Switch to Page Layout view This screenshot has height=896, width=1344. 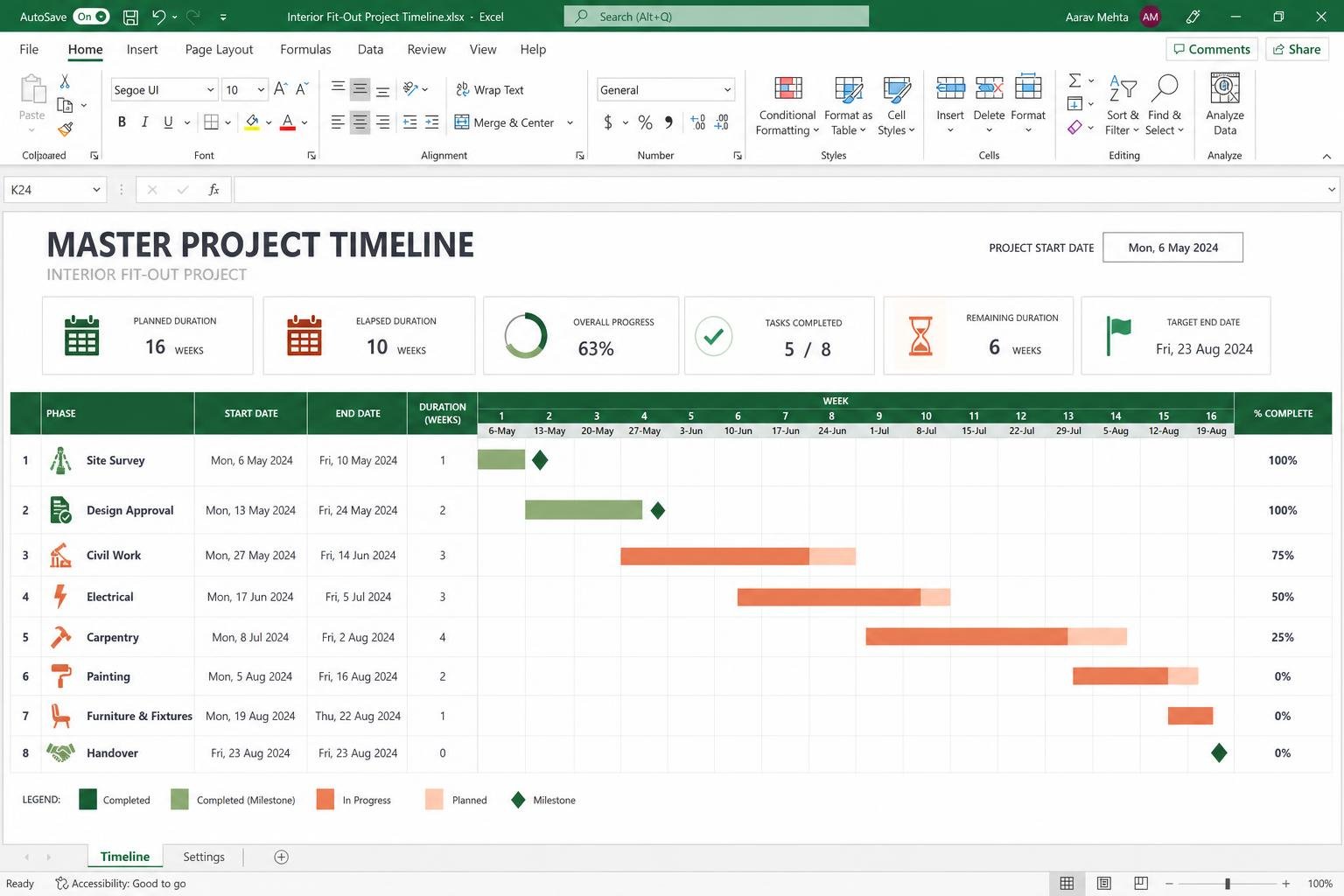click(x=1103, y=883)
